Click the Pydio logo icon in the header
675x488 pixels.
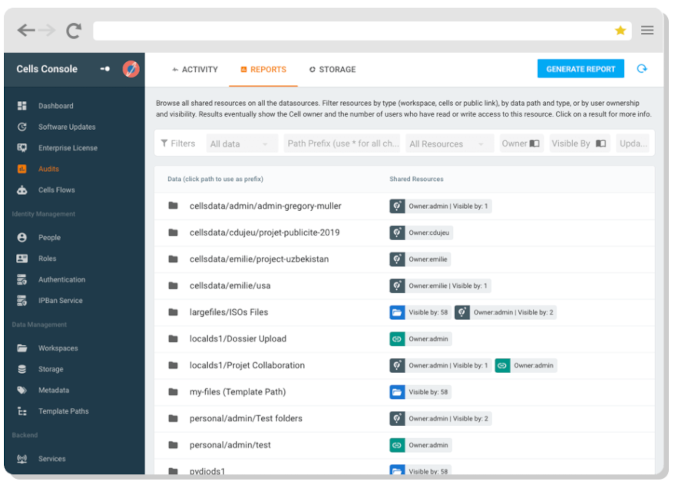coord(130,69)
